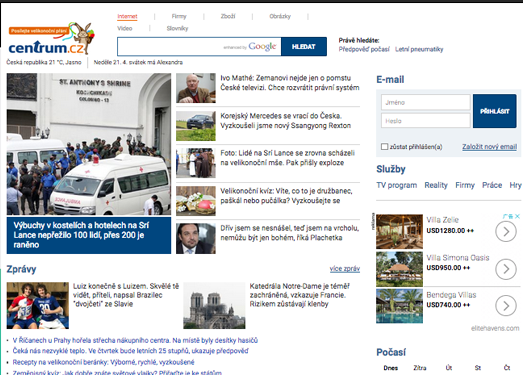
Task: Click 'svátek má Alexandra' name-day text
Action: pyautogui.click(x=156, y=62)
